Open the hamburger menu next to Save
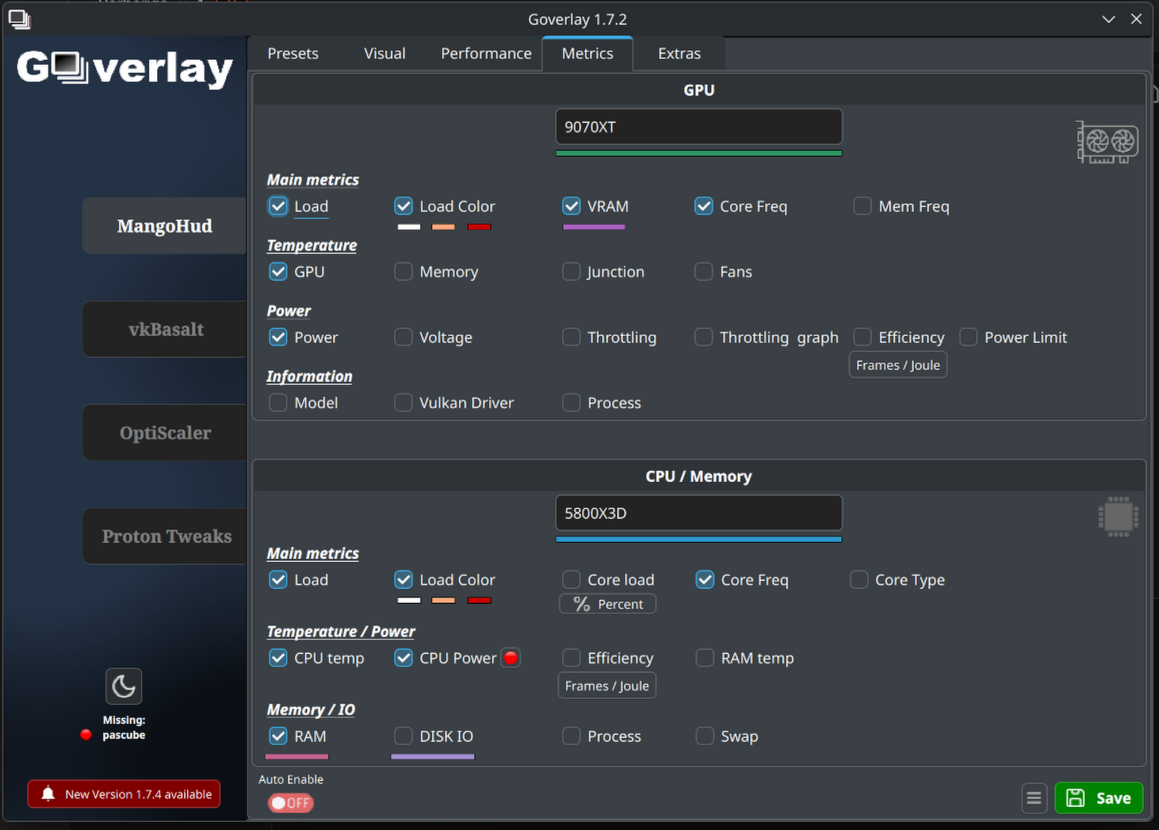 coord(1034,798)
